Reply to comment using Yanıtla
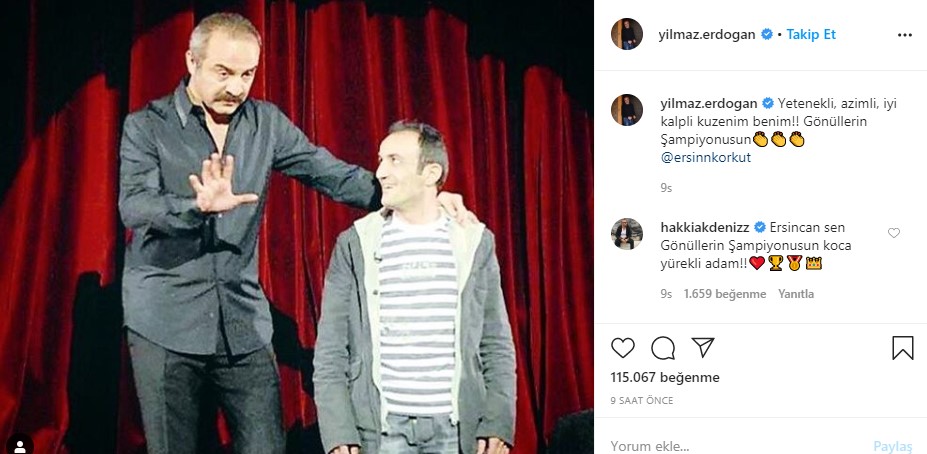Viewport: 927px width, 454px height. click(x=796, y=294)
